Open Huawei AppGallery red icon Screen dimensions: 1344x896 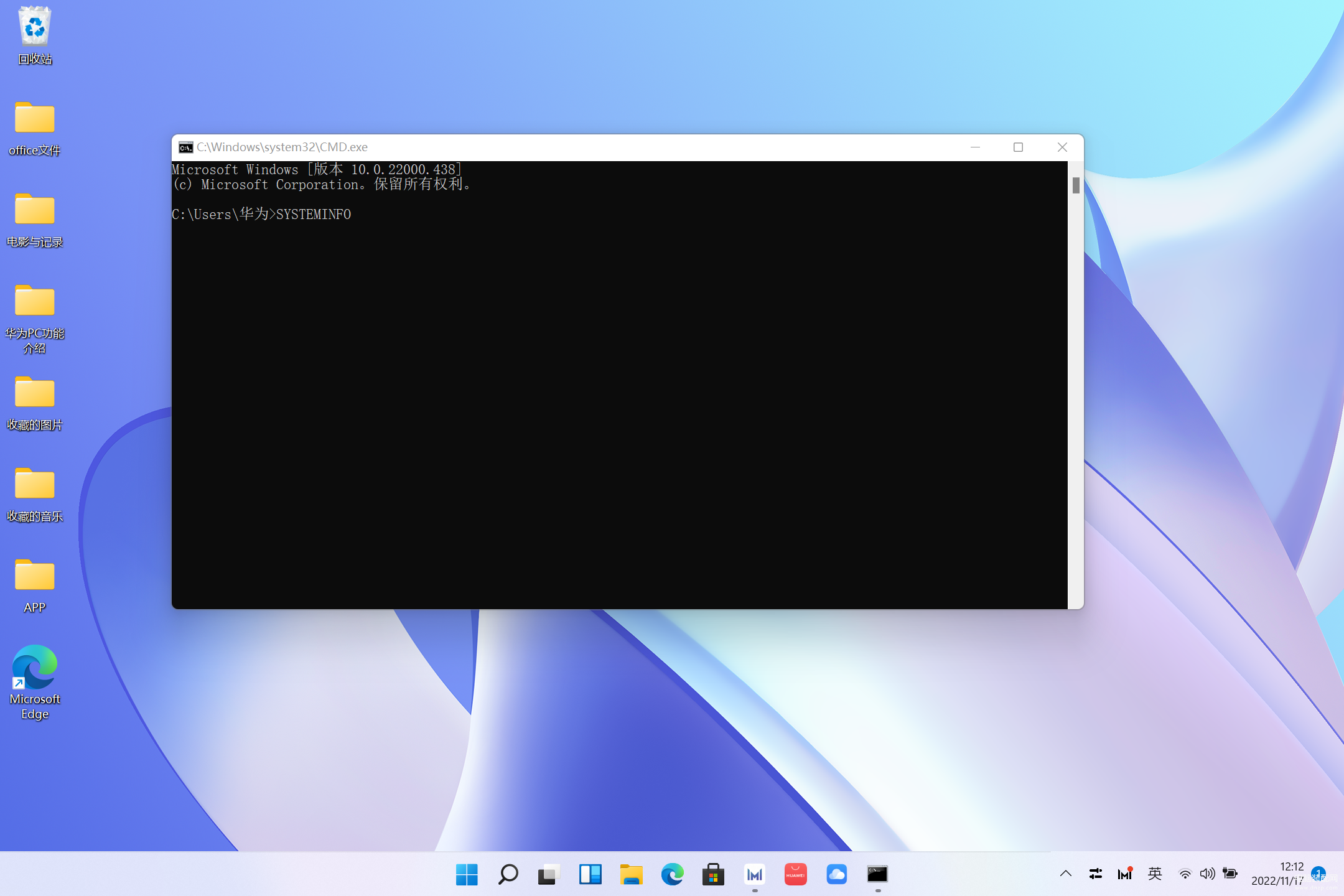(795, 874)
